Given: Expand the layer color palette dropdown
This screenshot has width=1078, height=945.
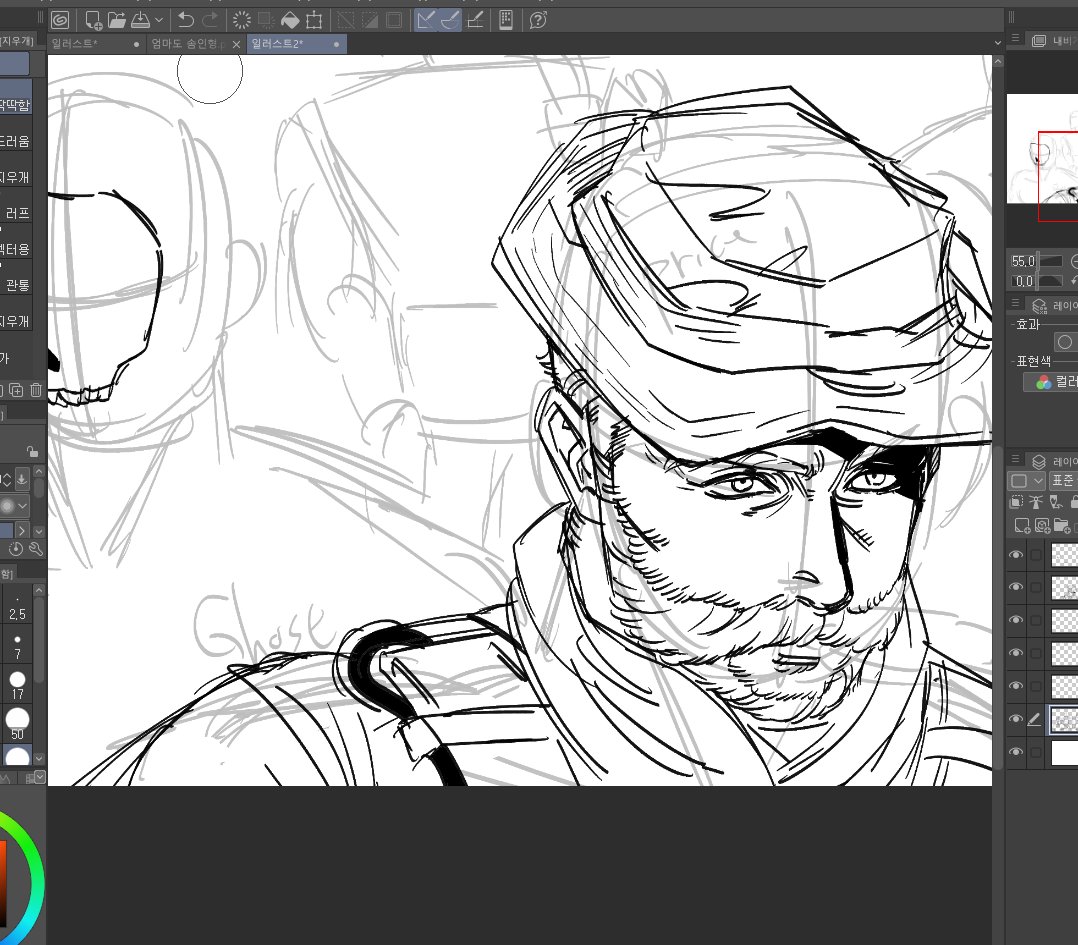Looking at the screenshot, I should (x=1037, y=481).
